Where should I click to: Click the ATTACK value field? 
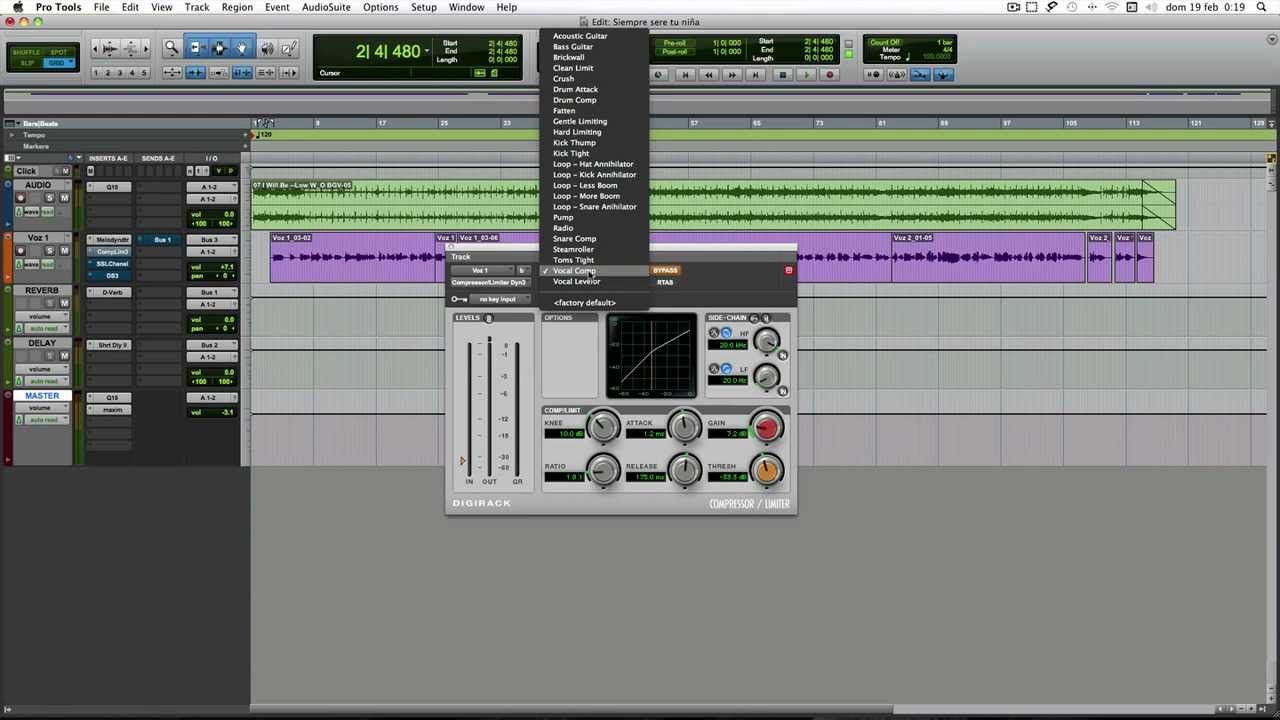648,434
